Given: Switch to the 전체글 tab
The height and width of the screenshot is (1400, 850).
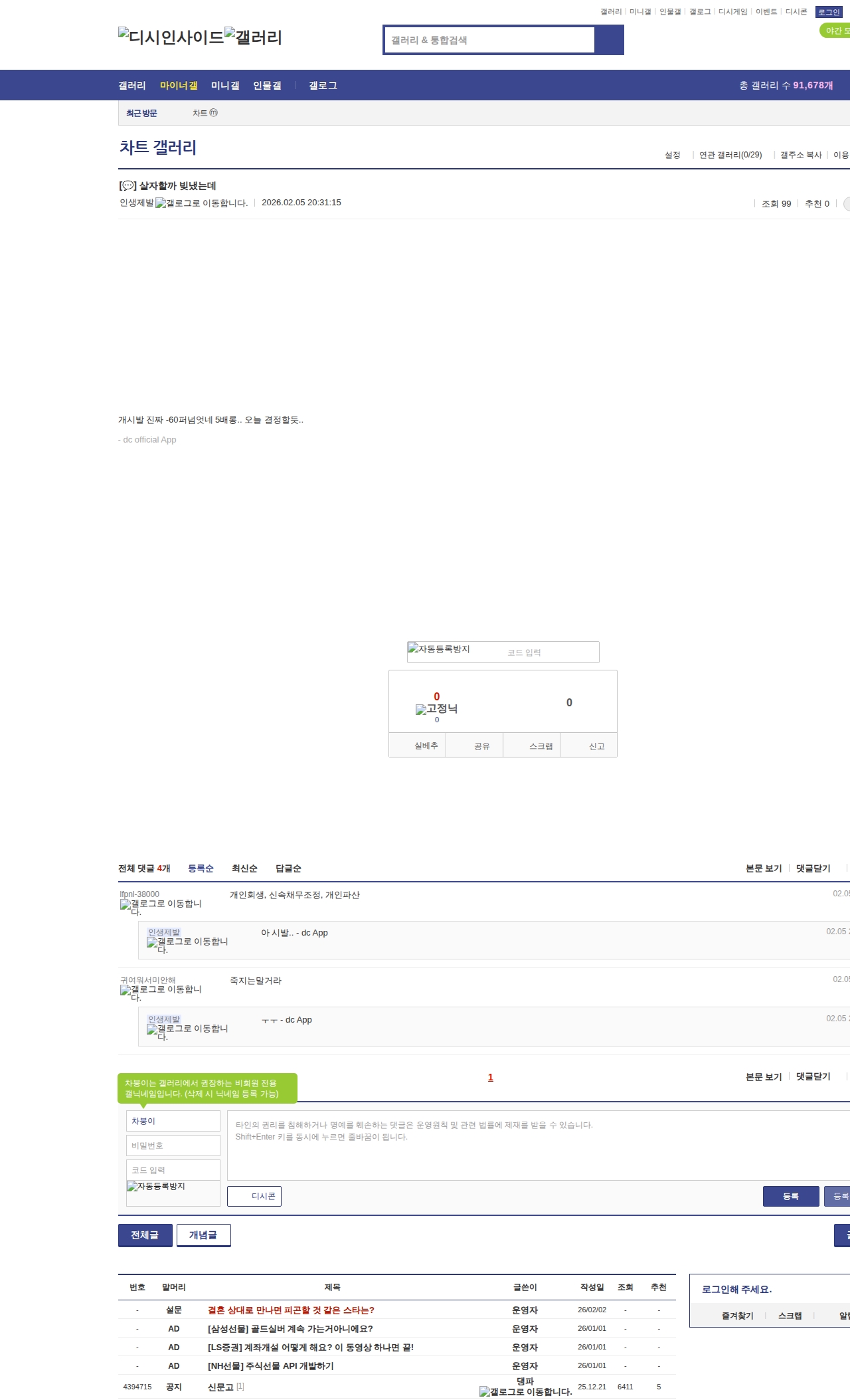Looking at the screenshot, I should [145, 1235].
